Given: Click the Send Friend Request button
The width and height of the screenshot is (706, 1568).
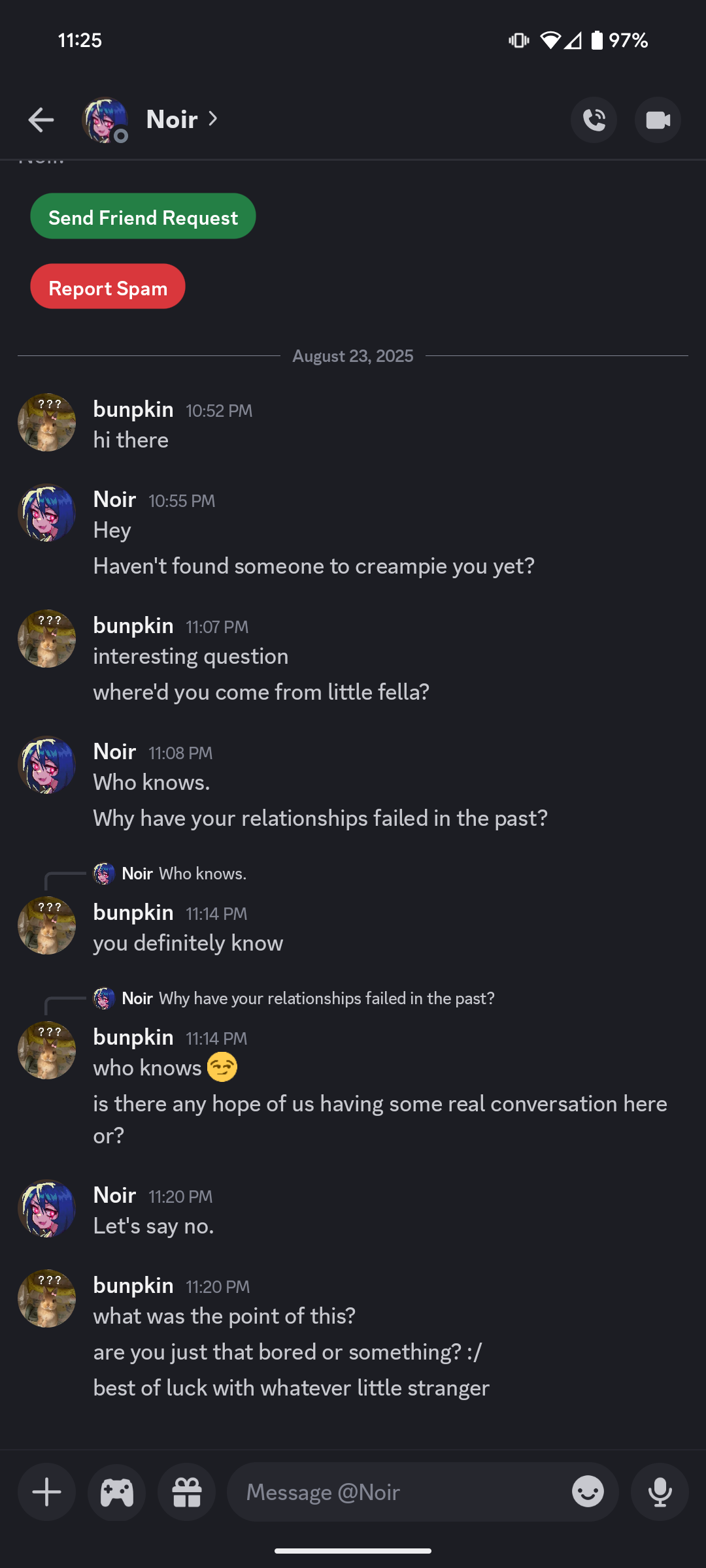Looking at the screenshot, I should pos(143,216).
